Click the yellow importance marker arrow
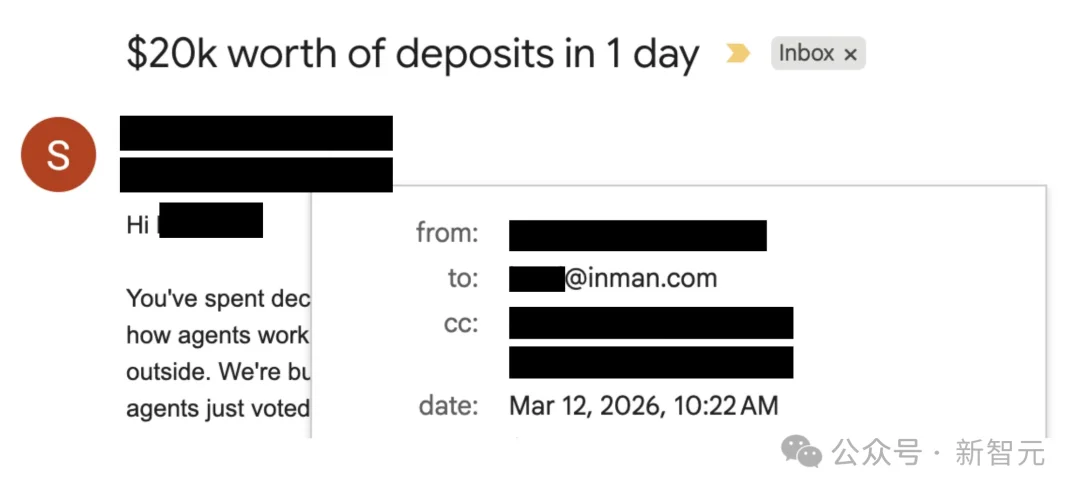The width and height of the screenshot is (1080, 496). point(738,54)
